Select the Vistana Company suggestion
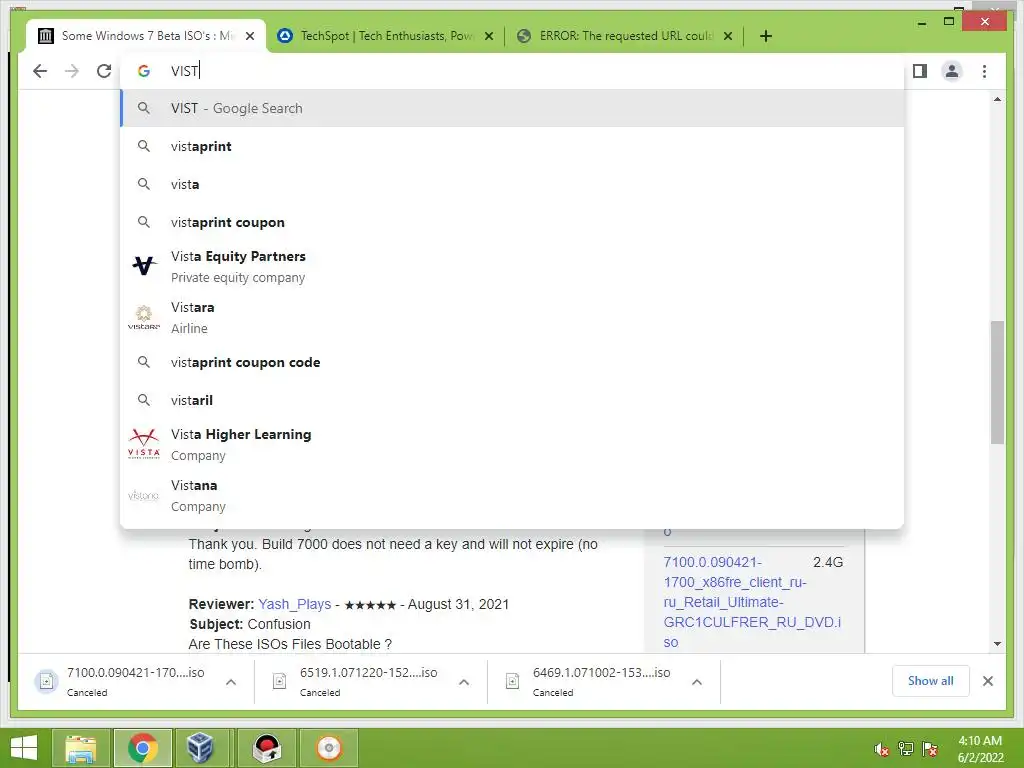Viewport: 1024px width, 768px height. [512, 496]
